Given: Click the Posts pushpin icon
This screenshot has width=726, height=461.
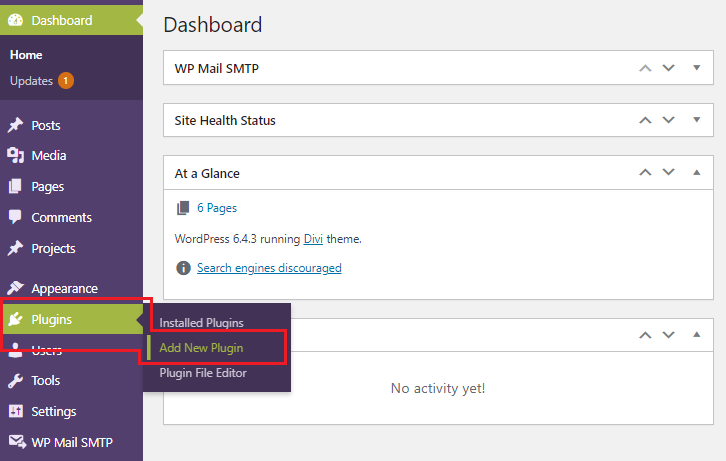Looking at the screenshot, I should tap(15, 125).
